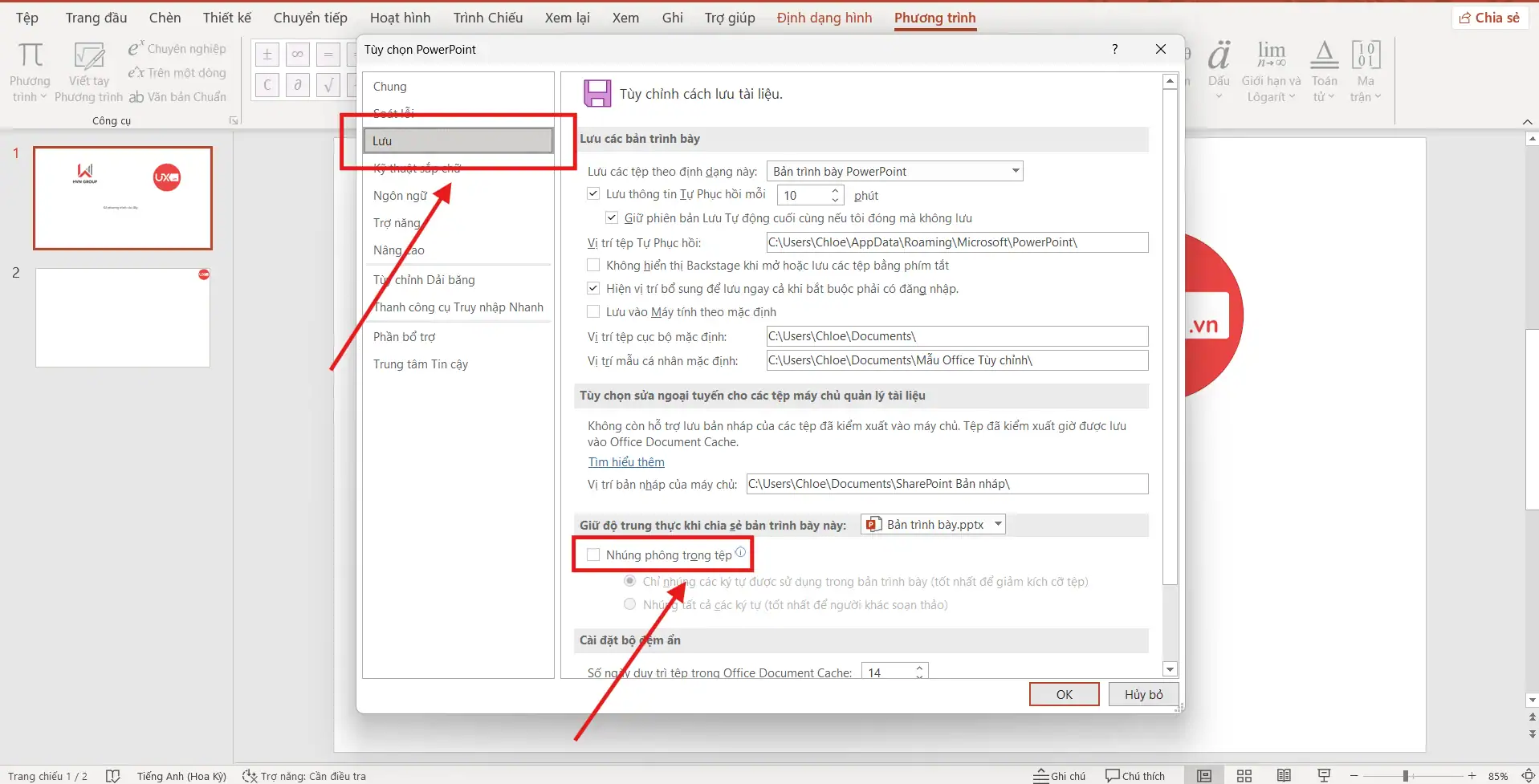Click the Chú thích comments icon

click(x=1134, y=775)
